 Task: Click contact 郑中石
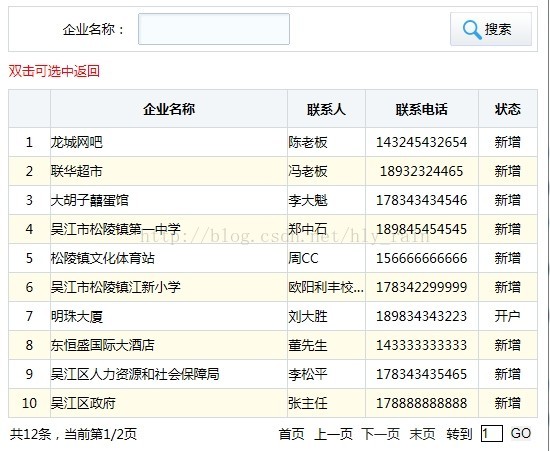[308, 229]
